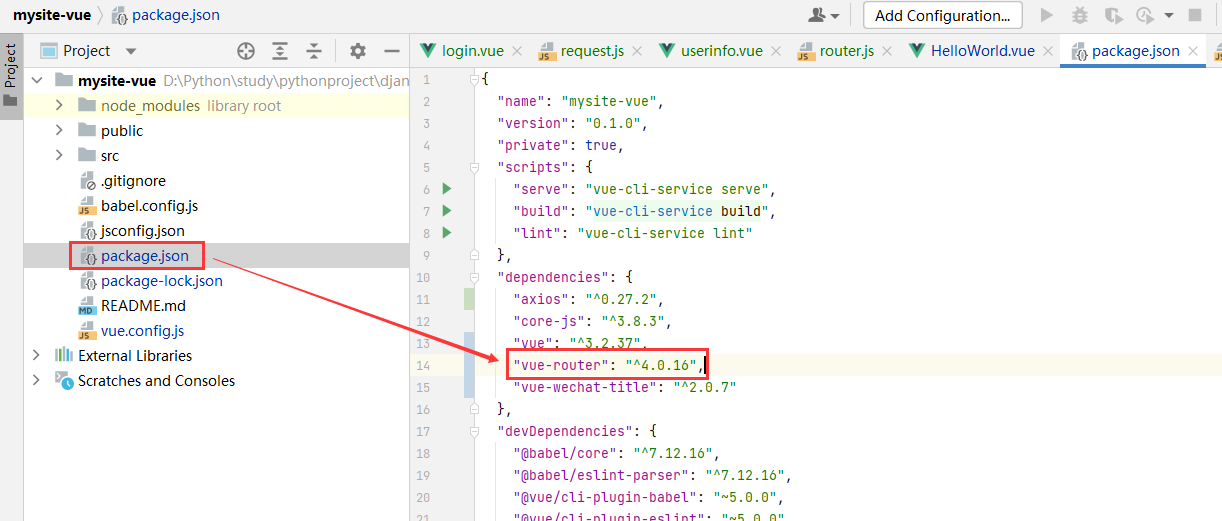Expand External Libraries node
Viewport: 1222px width, 521px height.
click(x=38, y=355)
